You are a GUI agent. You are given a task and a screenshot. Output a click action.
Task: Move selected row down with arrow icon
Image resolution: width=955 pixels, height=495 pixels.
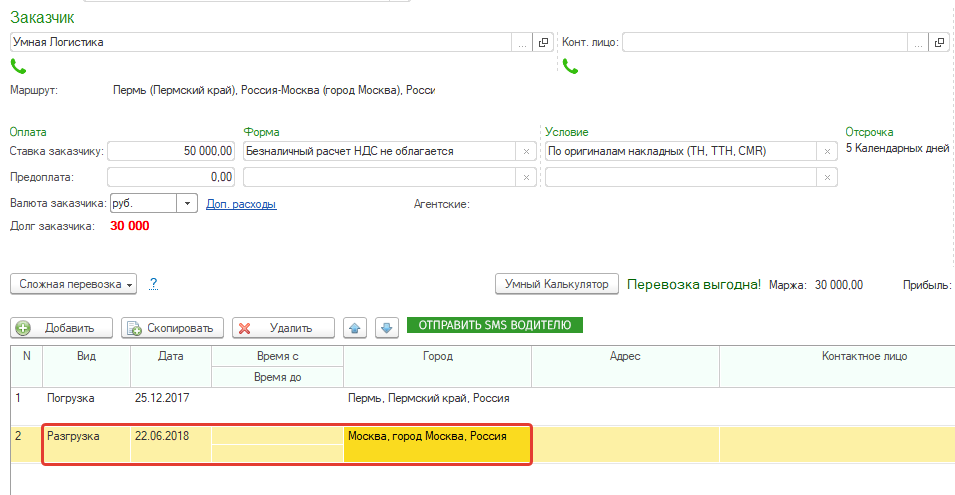(387, 328)
